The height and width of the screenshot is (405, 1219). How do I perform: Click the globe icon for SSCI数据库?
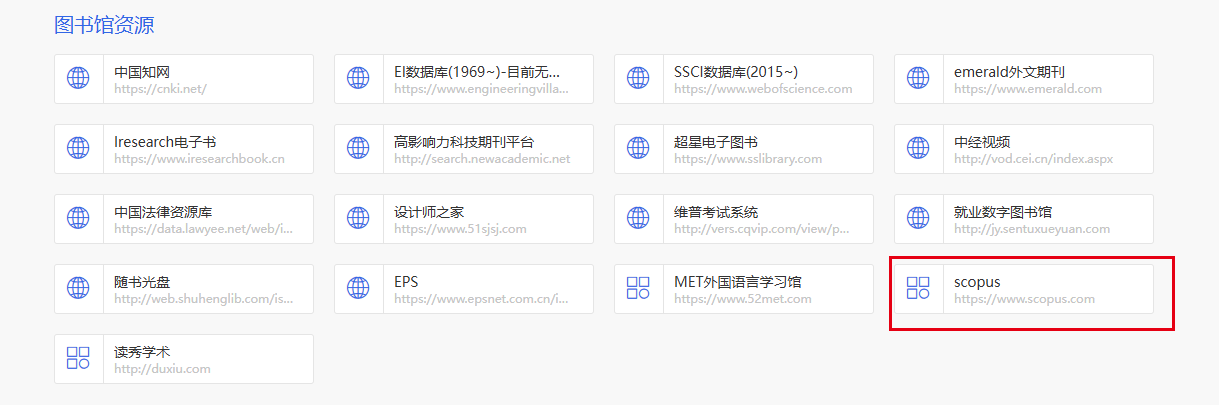(638, 79)
